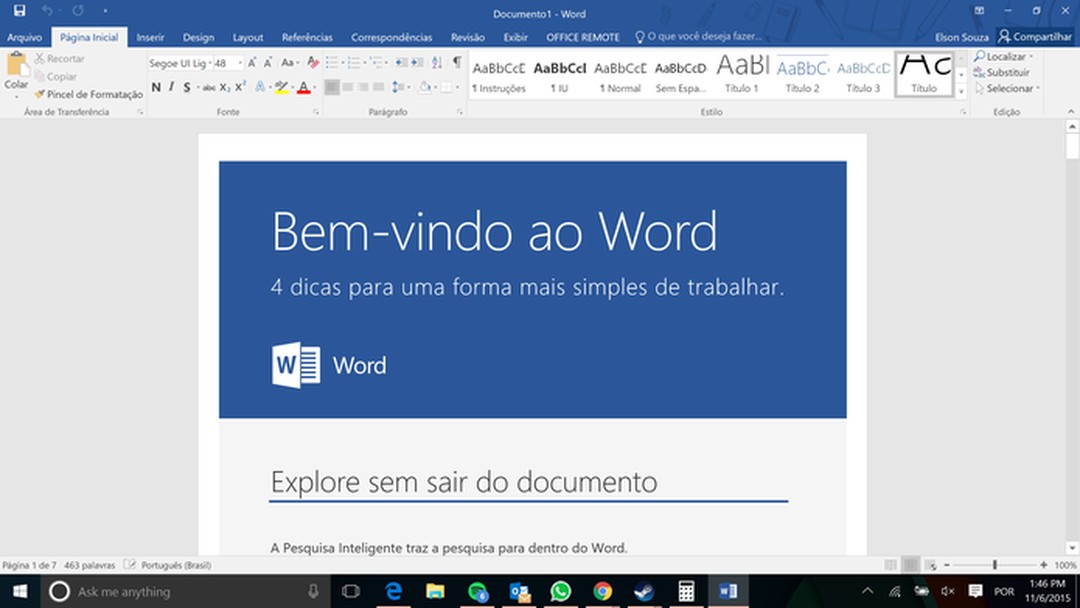Image resolution: width=1080 pixels, height=608 pixels.
Task: Switch to the Inserir ribbon tab
Action: pos(150,37)
